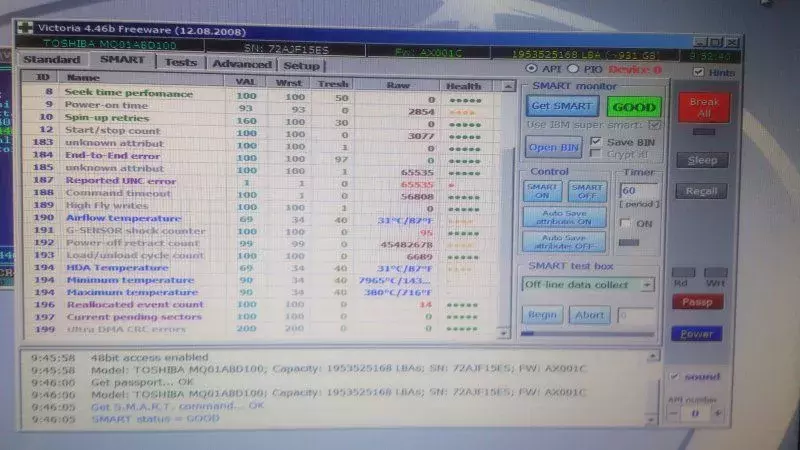
Task: Click Auto Save attributes OFF button
Action: pyautogui.click(x=564, y=242)
